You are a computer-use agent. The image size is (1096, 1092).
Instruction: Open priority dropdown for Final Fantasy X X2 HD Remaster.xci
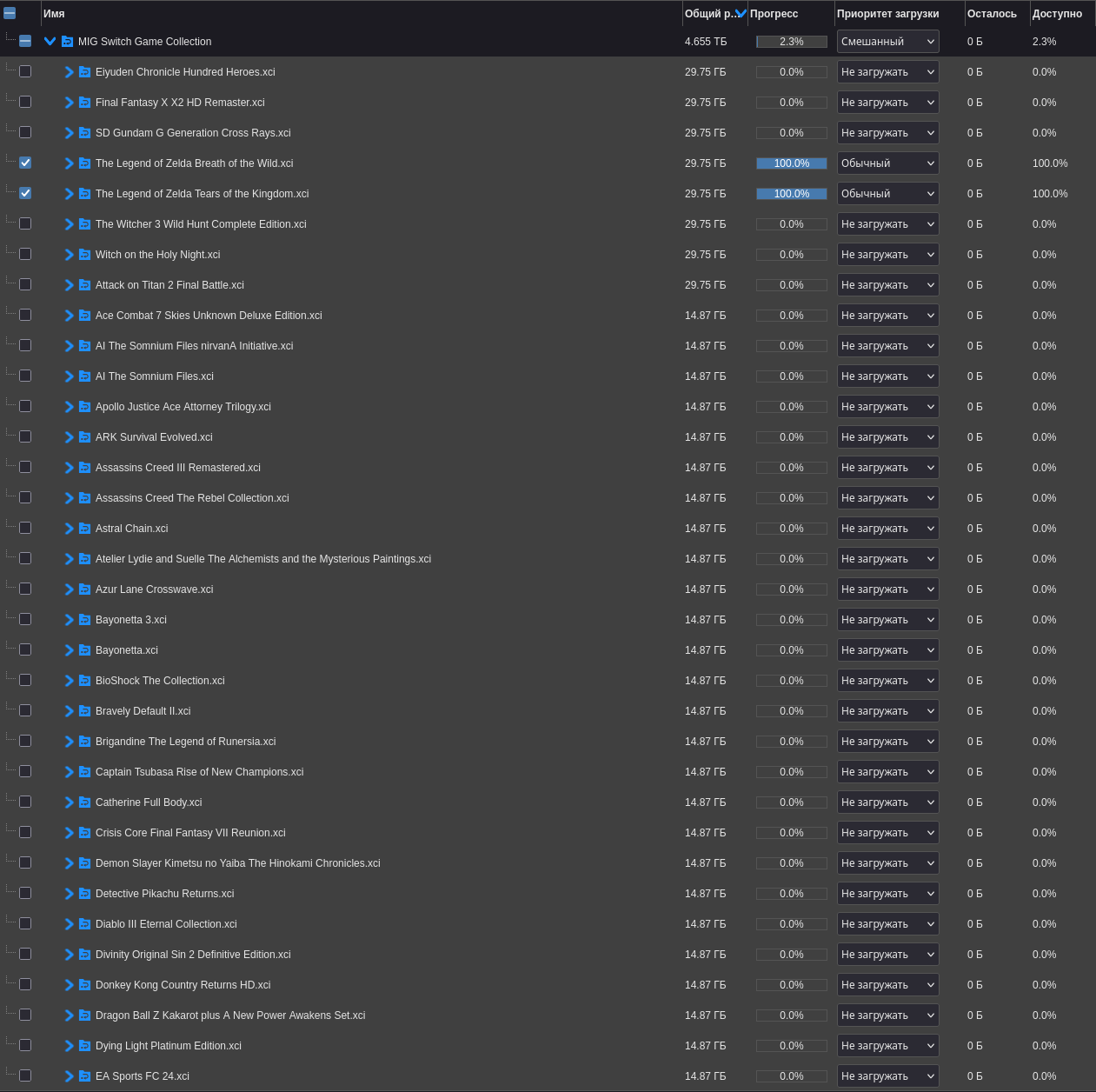887,103
